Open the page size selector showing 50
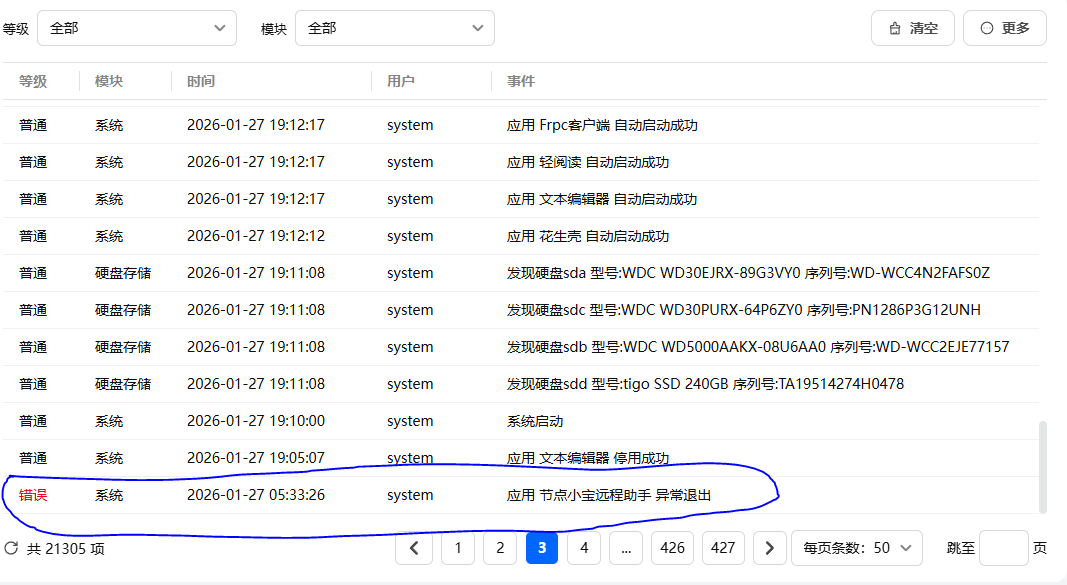Screen dimensions: 1067x585 click(855, 548)
